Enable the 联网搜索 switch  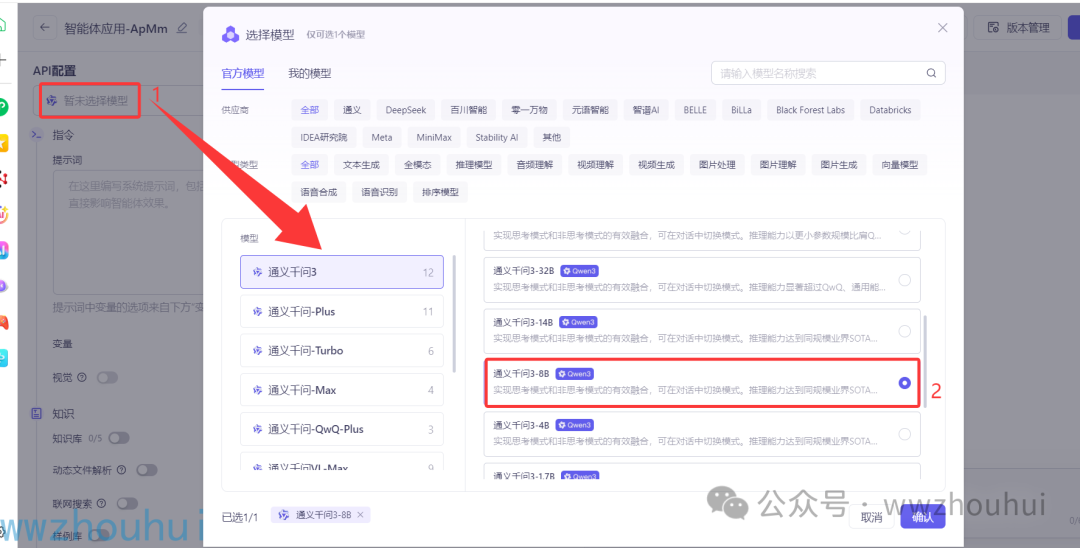(x=127, y=504)
